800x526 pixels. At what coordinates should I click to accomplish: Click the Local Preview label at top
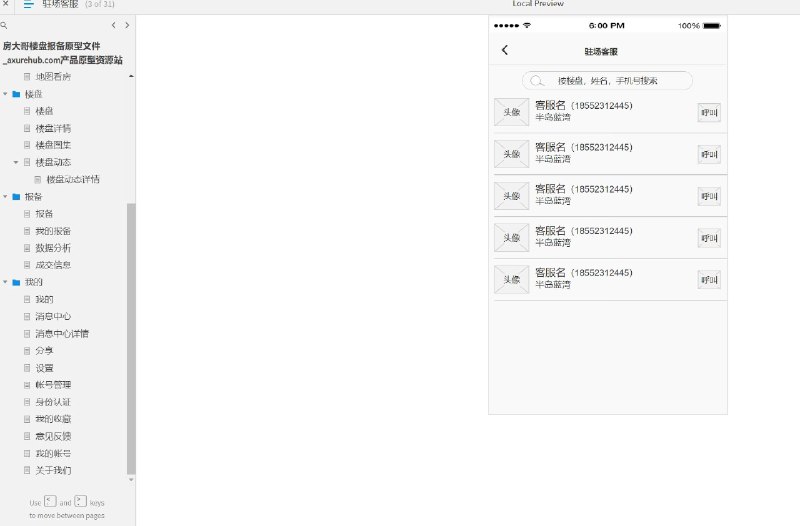tap(538, 4)
